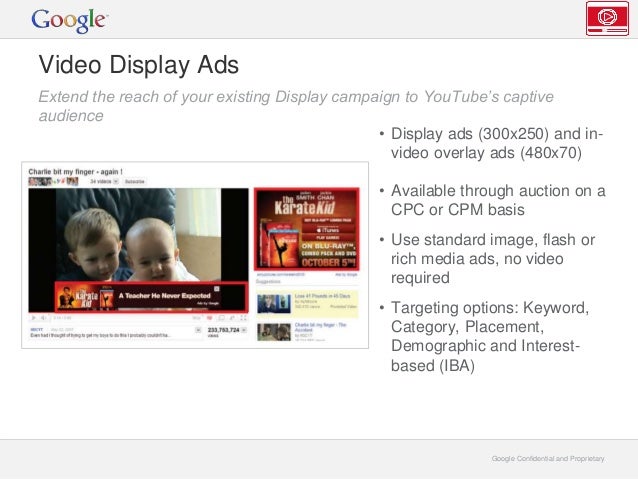638x479 pixels.
Task: Click the iTunes button in Karate Kid ad
Action: coord(328,230)
